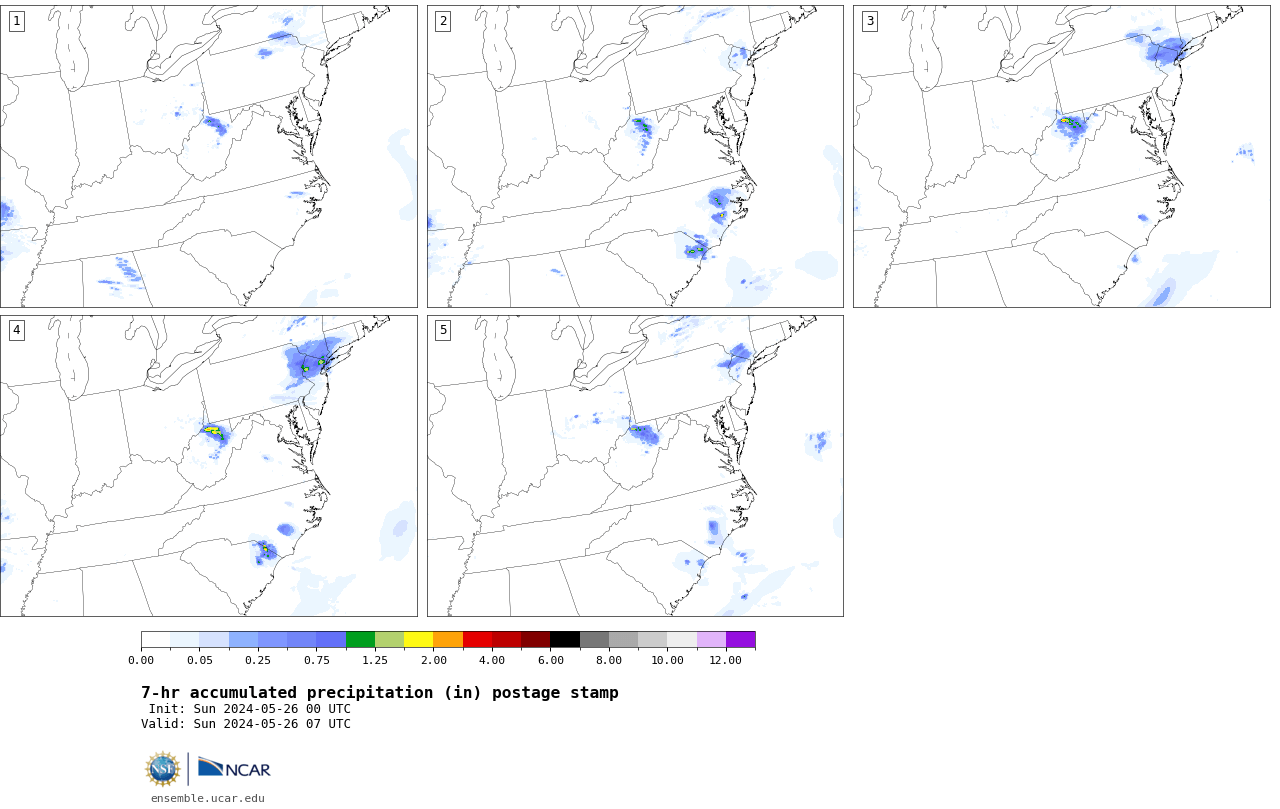Image resolution: width=1280 pixels, height=809 pixels.
Task: Select the yellow color swatch in the legend
Action: tap(418, 640)
